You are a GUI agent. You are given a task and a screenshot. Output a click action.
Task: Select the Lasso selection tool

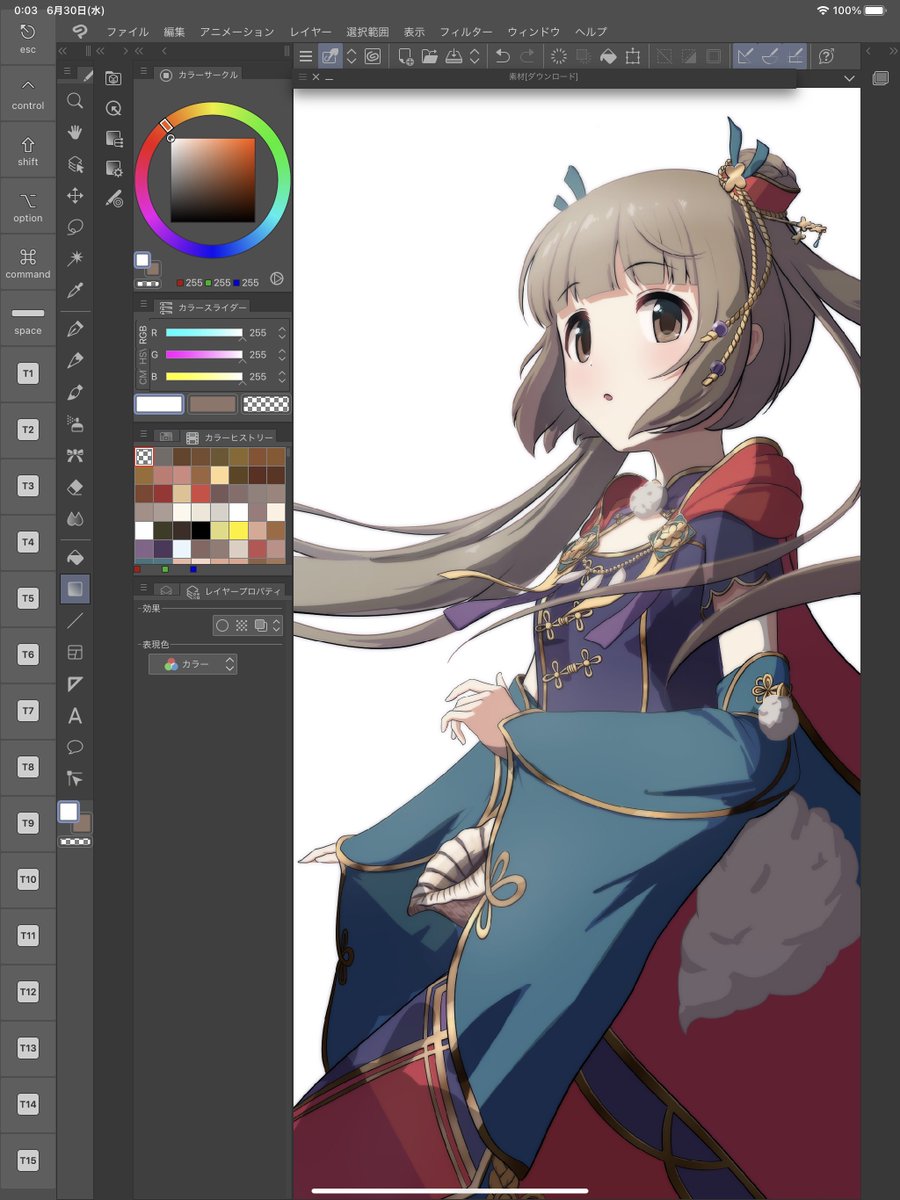click(75, 227)
